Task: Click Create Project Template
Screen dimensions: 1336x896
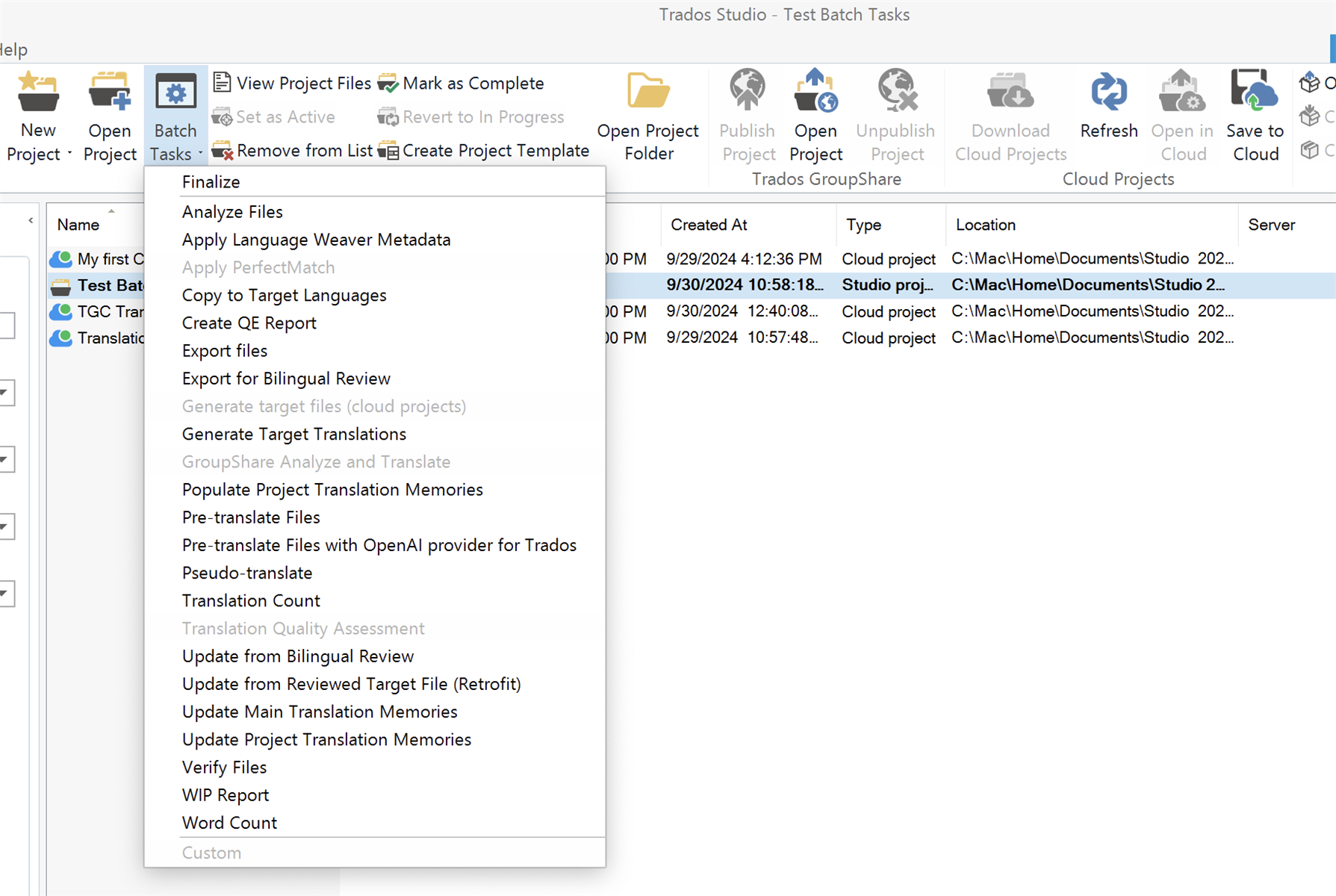Action: click(484, 150)
